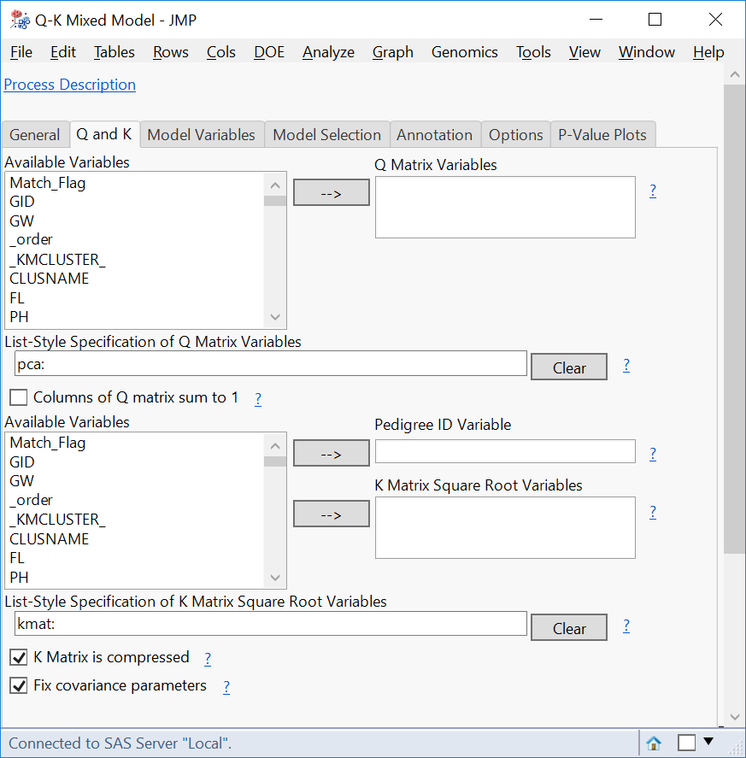Clear the Q matrix list-style specification
The image size is (746, 758).
point(569,367)
